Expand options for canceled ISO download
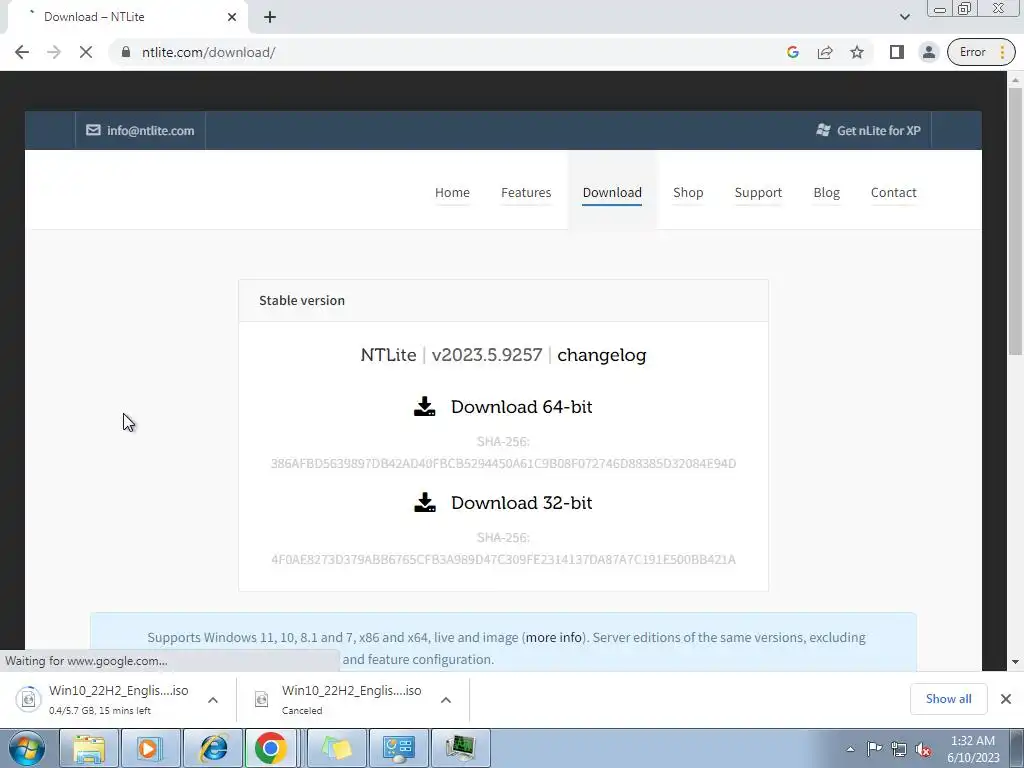Viewport: 1024px width, 768px height. click(x=446, y=700)
